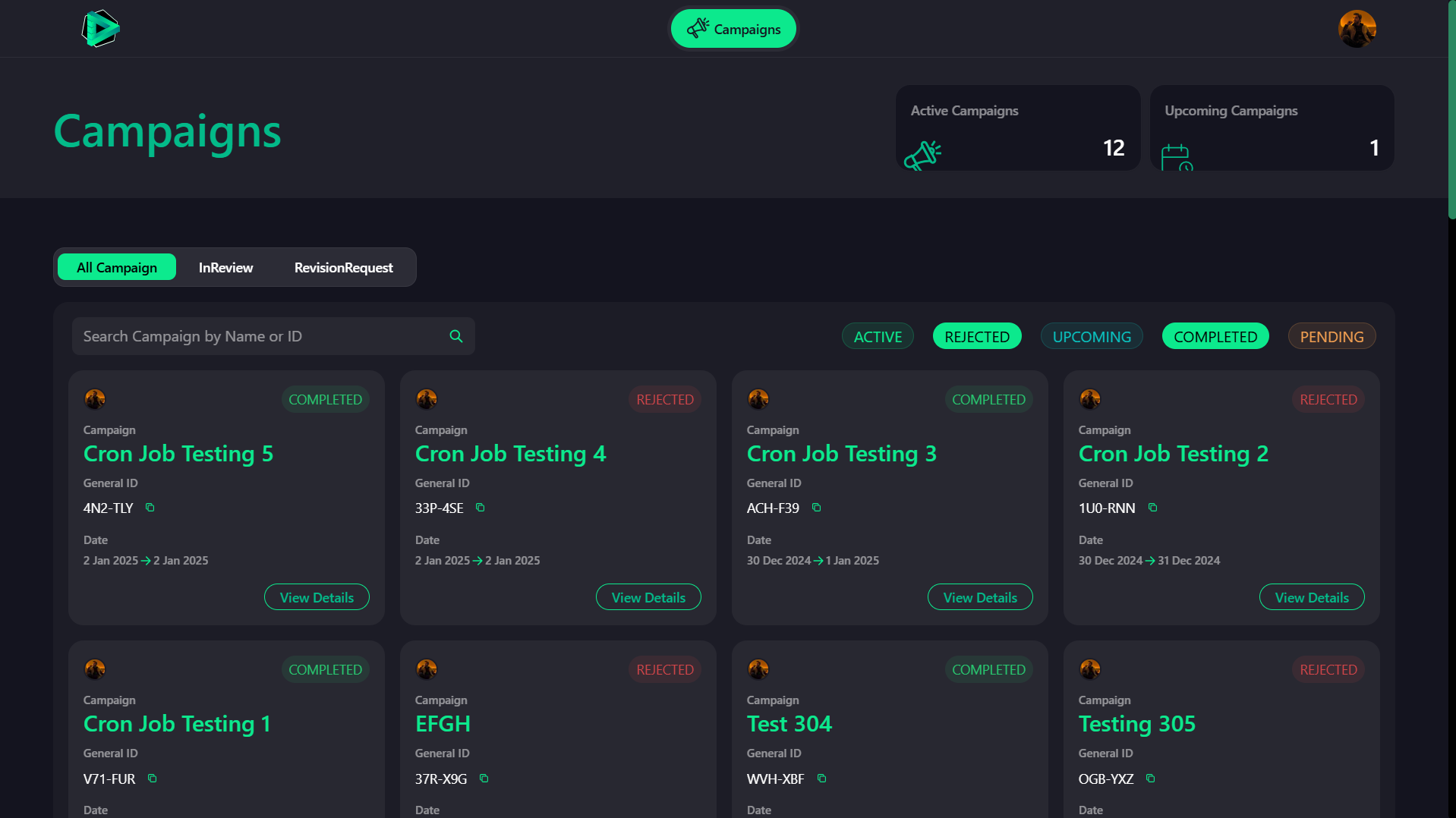Click the search magnifier icon
This screenshot has width=1456, height=818.
point(456,336)
